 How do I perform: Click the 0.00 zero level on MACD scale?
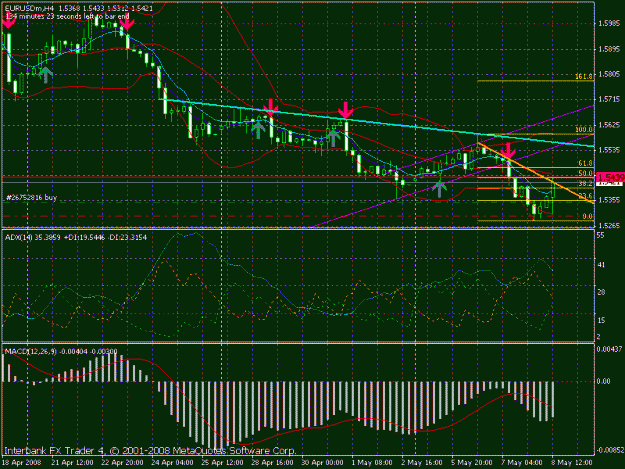[x=603, y=381]
